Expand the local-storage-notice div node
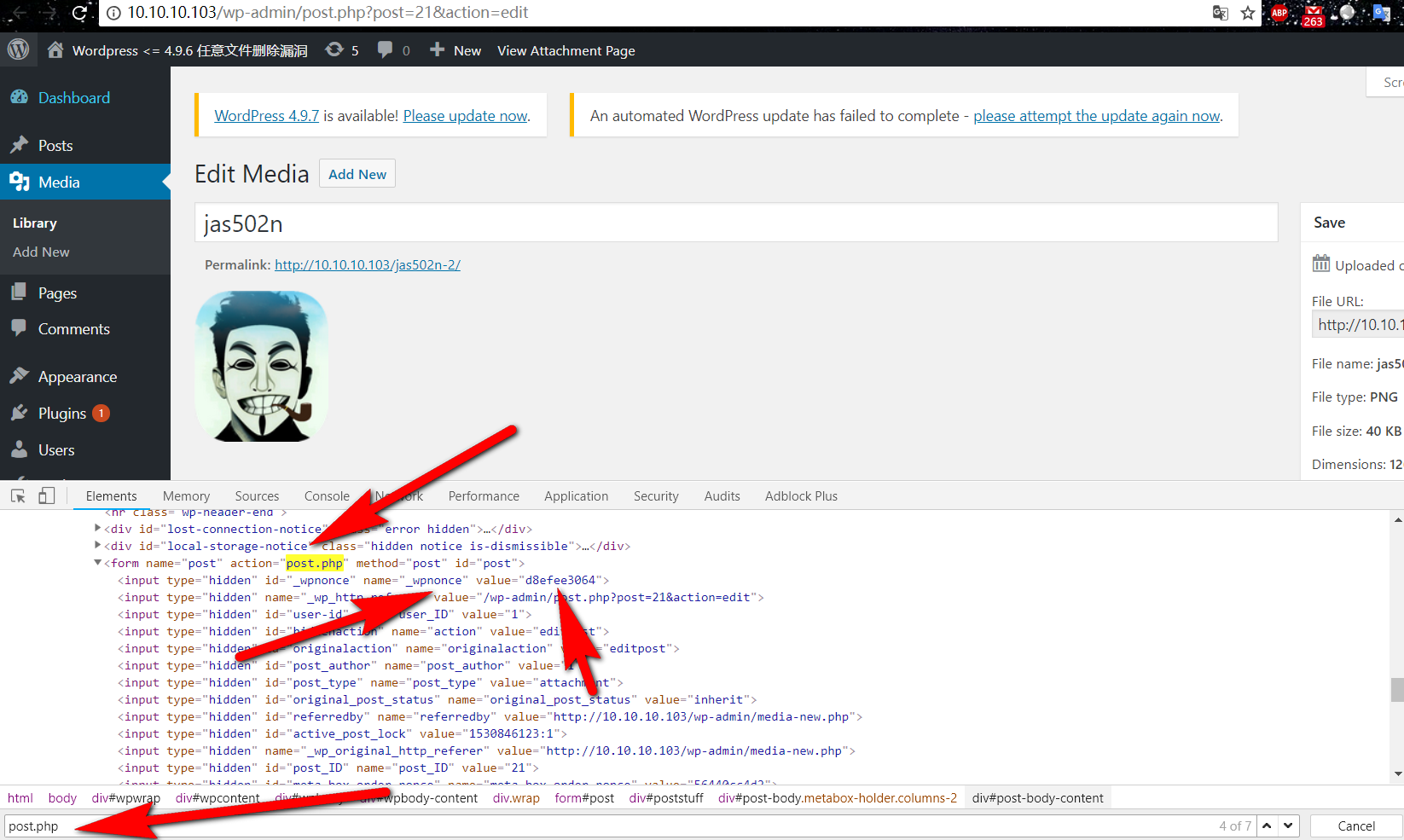Viewport: 1404px width, 840px height. (97, 546)
